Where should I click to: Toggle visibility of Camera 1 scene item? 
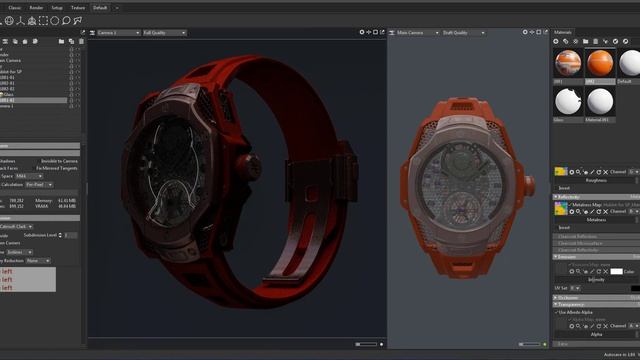(x=78, y=106)
